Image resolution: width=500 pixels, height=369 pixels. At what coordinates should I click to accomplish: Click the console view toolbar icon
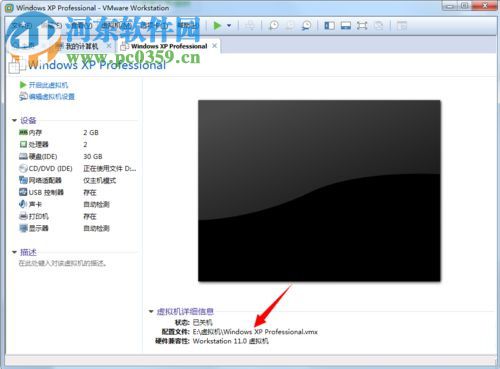point(402,26)
